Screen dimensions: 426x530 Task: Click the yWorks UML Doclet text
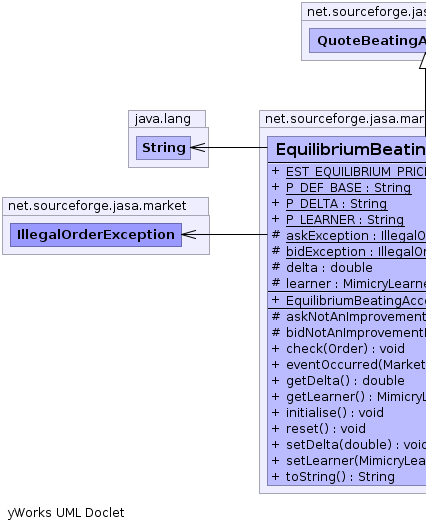coord(66,513)
